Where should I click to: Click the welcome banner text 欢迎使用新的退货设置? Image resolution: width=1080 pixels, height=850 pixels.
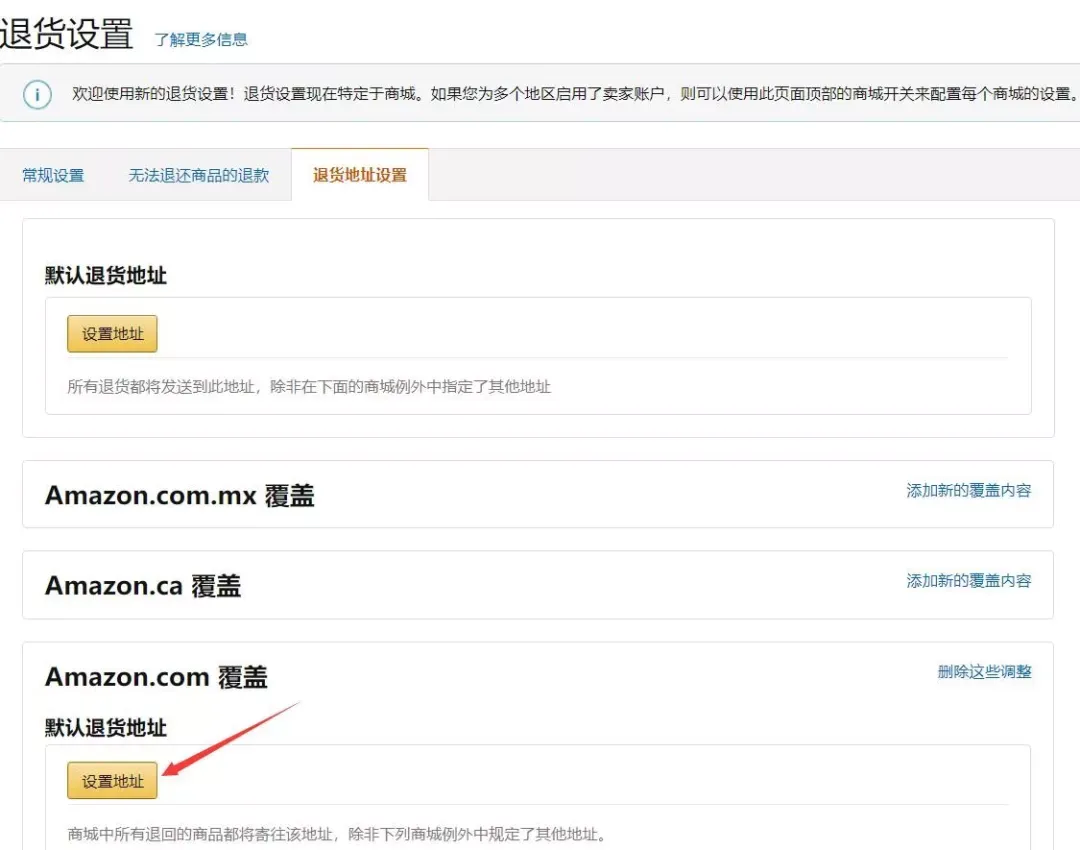(x=149, y=94)
